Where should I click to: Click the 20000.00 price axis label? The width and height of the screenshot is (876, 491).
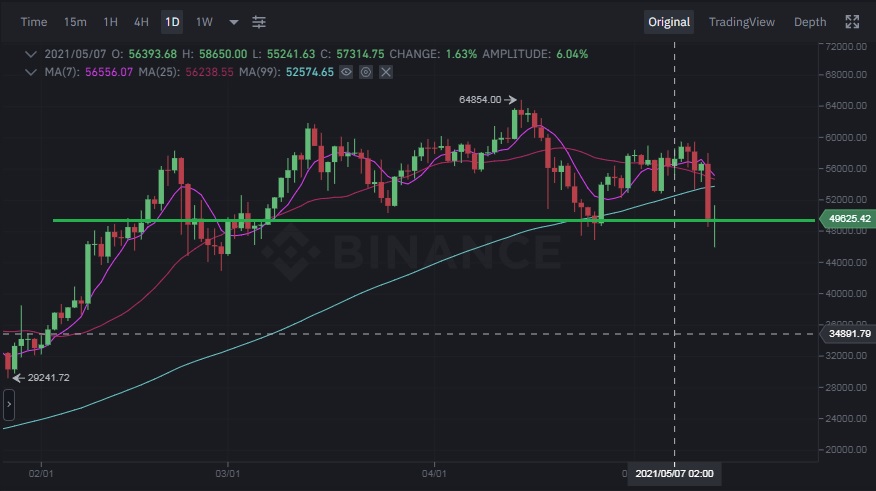(x=846, y=450)
